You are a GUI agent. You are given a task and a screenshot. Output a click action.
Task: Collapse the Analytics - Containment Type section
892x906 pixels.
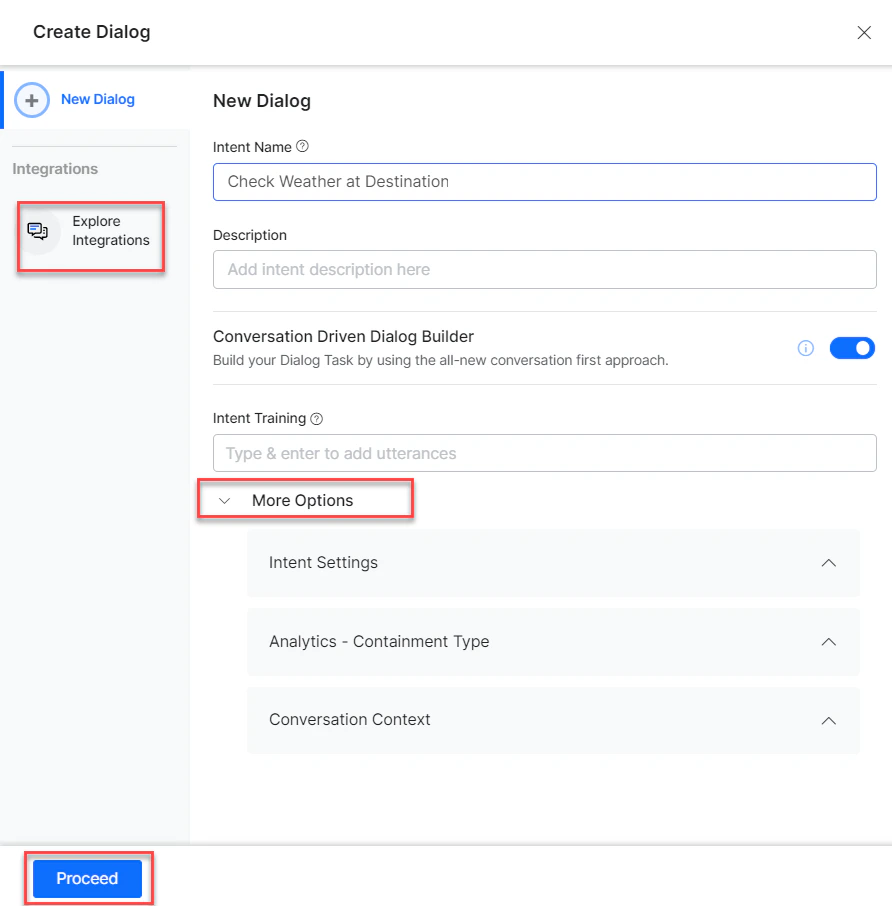[828, 642]
